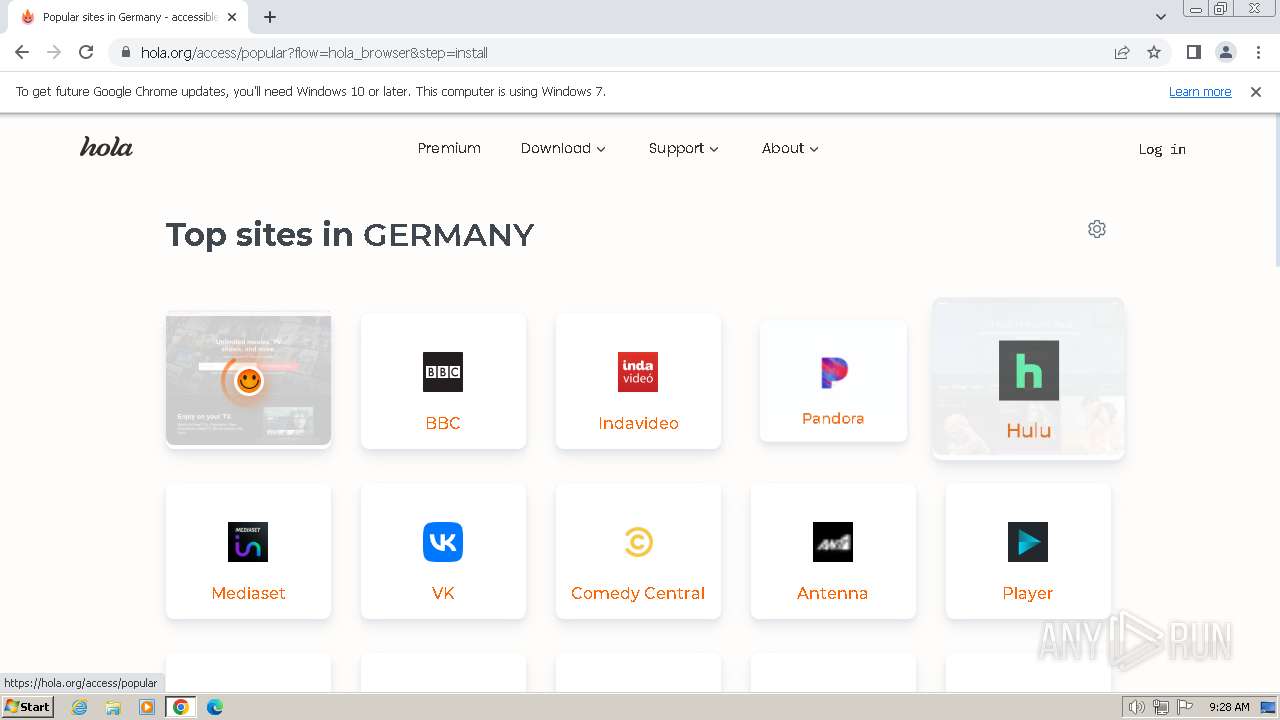Switch to Chrome in the taskbar
The height and width of the screenshot is (720, 1280).
pos(181,707)
